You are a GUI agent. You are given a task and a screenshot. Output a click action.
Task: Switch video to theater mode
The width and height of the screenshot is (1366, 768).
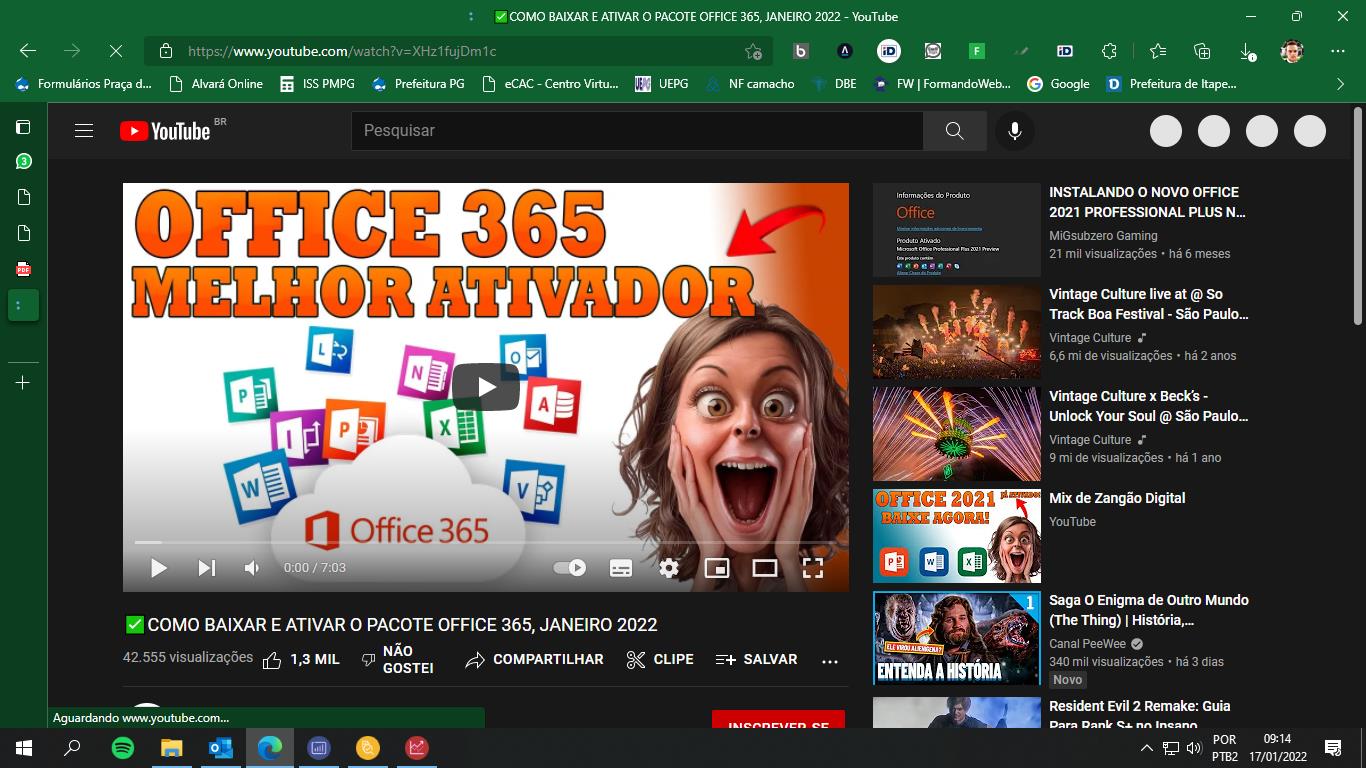tap(765, 568)
